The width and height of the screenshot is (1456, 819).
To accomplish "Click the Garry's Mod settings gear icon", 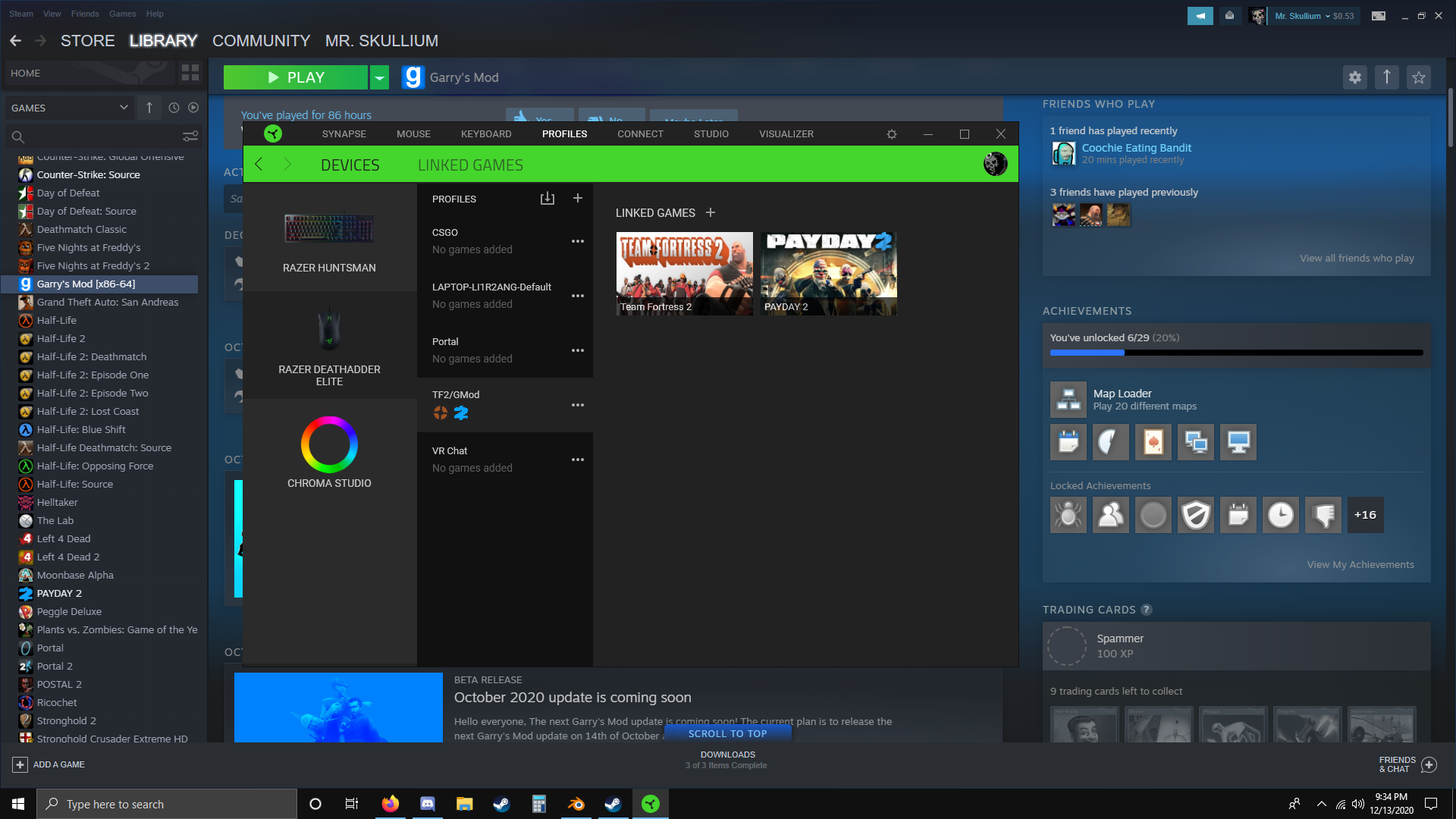I will point(1355,77).
